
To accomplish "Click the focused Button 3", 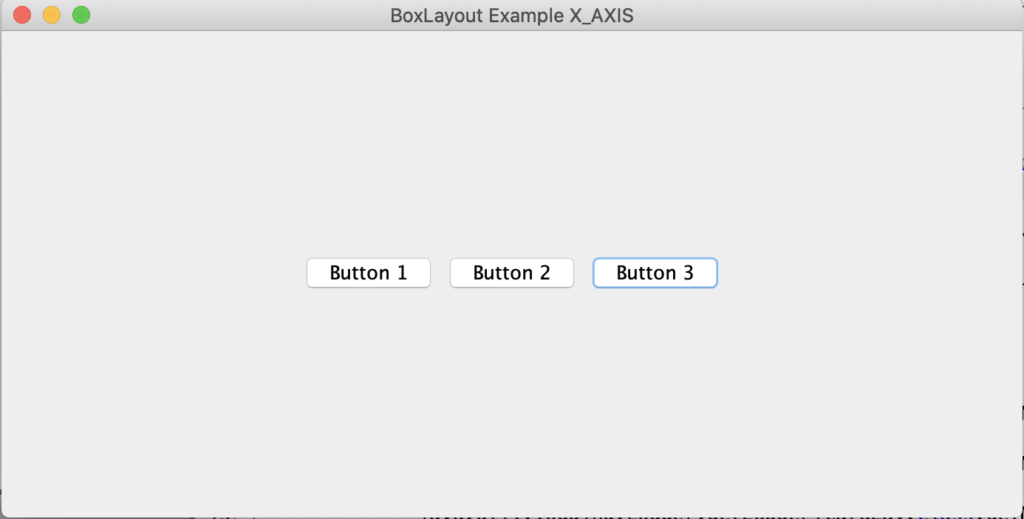I will 655,273.
